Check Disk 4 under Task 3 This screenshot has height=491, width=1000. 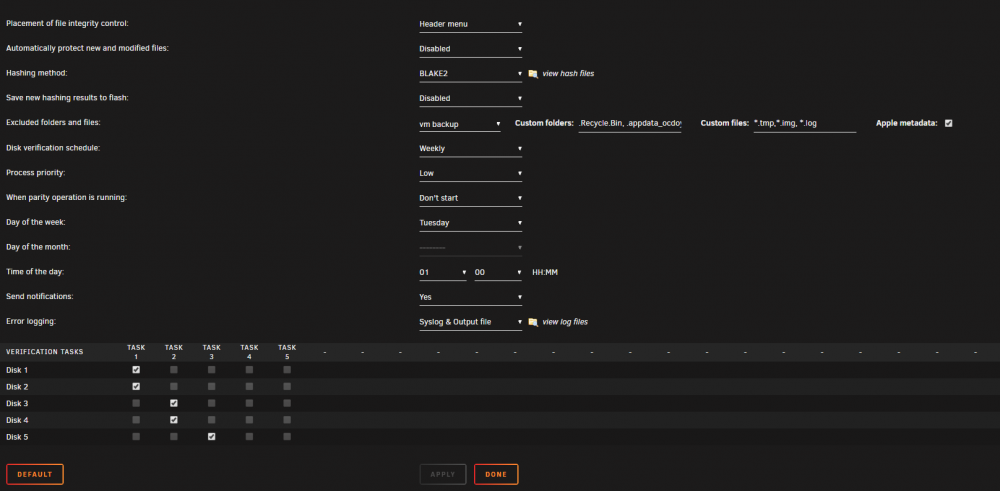click(212, 420)
